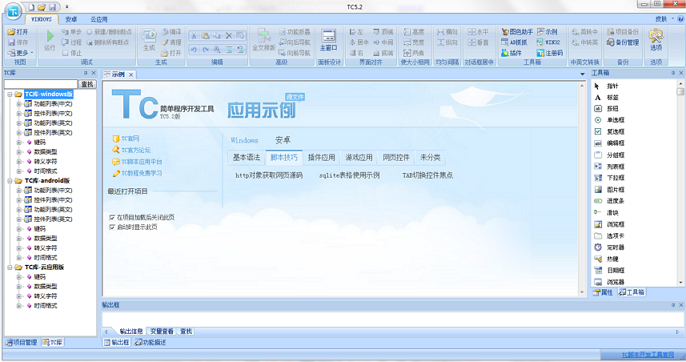Click the undo arrow in 编辑 group
Viewport: 686px width, 362px height.
[x=194, y=49]
